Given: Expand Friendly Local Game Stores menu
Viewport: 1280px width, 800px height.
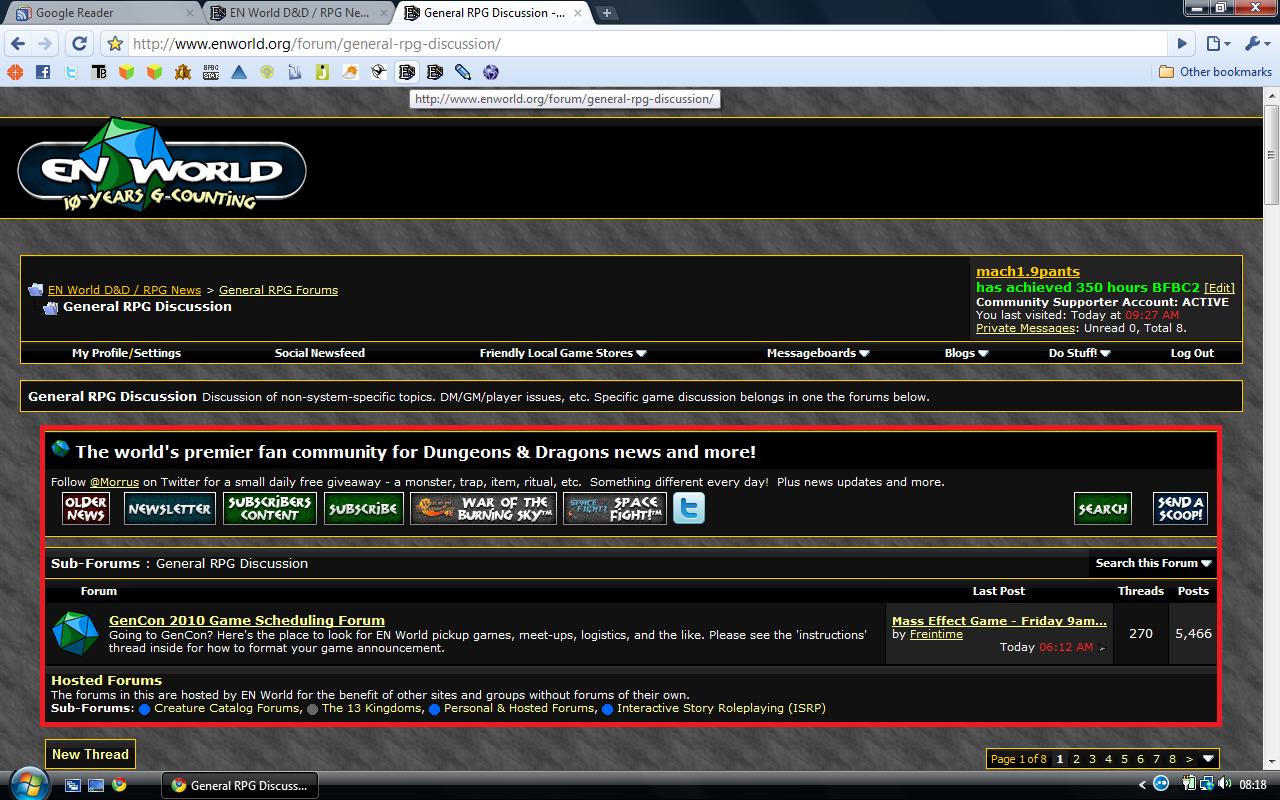Looking at the screenshot, I should coord(563,353).
